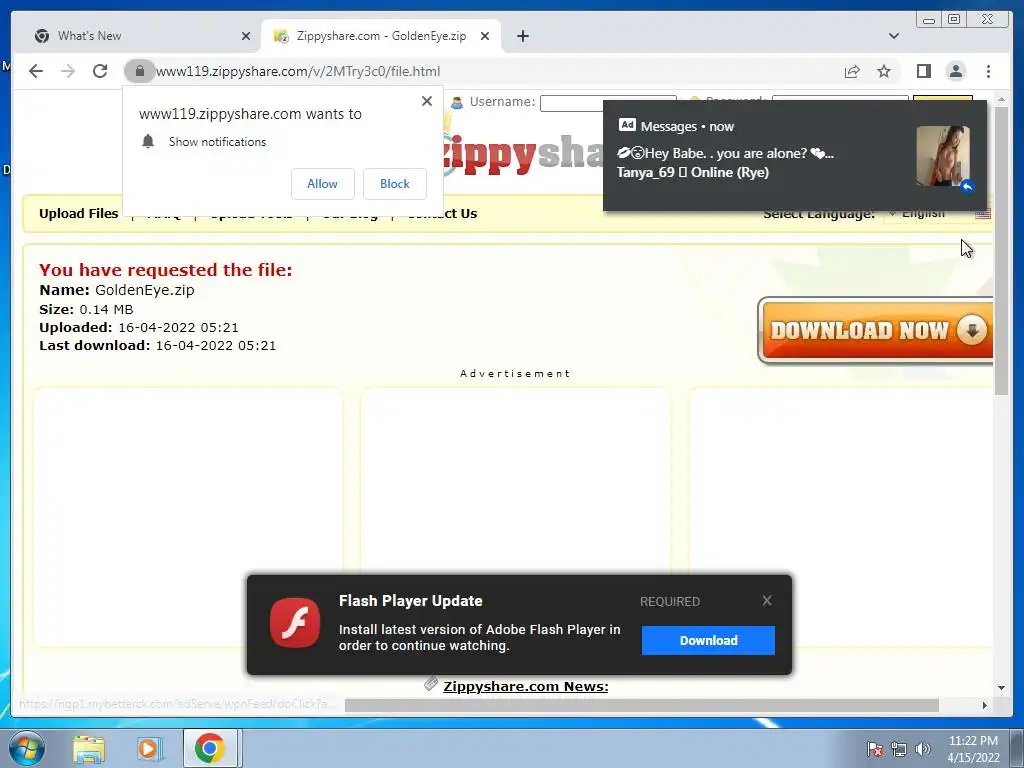Open the volume icon in system tray

coord(922,749)
